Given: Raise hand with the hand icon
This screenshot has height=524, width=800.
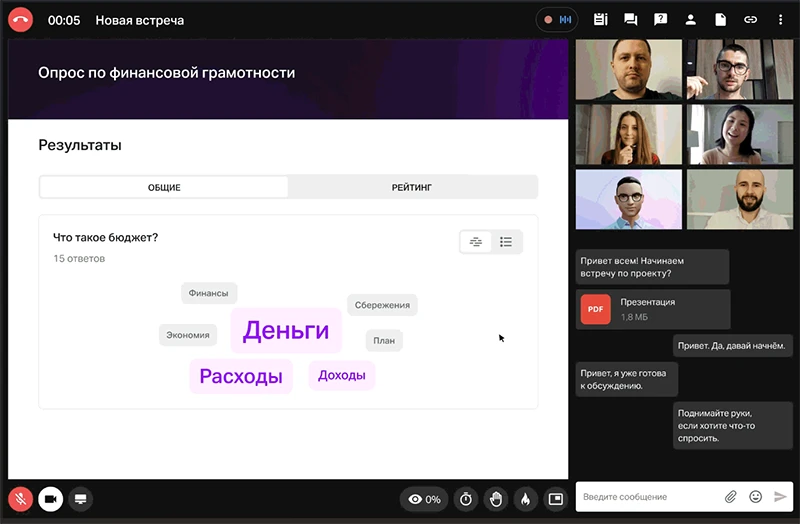Looking at the screenshot, I should click(496, 499).
